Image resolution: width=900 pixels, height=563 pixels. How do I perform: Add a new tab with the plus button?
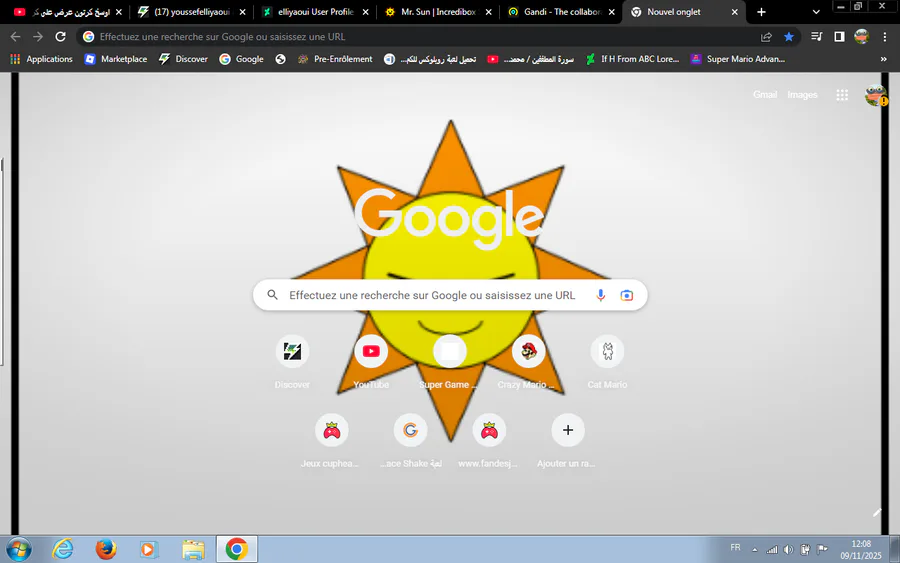(x=762, y=12)
